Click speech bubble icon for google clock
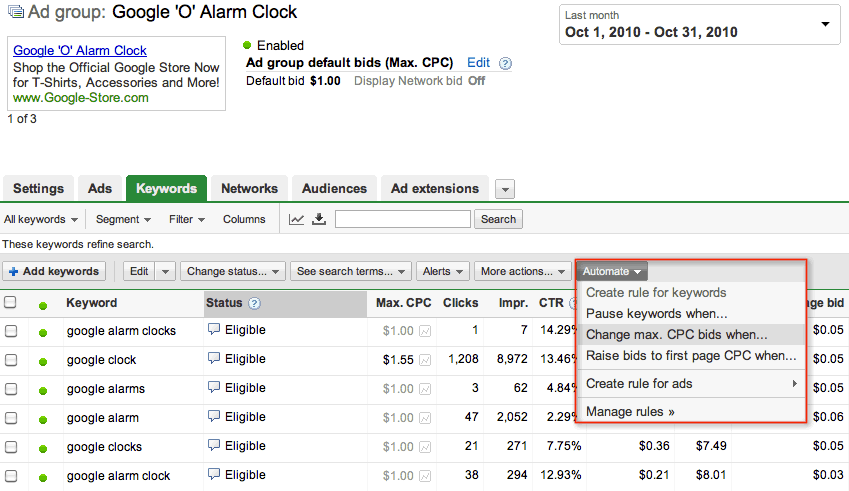The height and width of the screenshot is (491, 849). pyautogui.click(x=214, y=358)
